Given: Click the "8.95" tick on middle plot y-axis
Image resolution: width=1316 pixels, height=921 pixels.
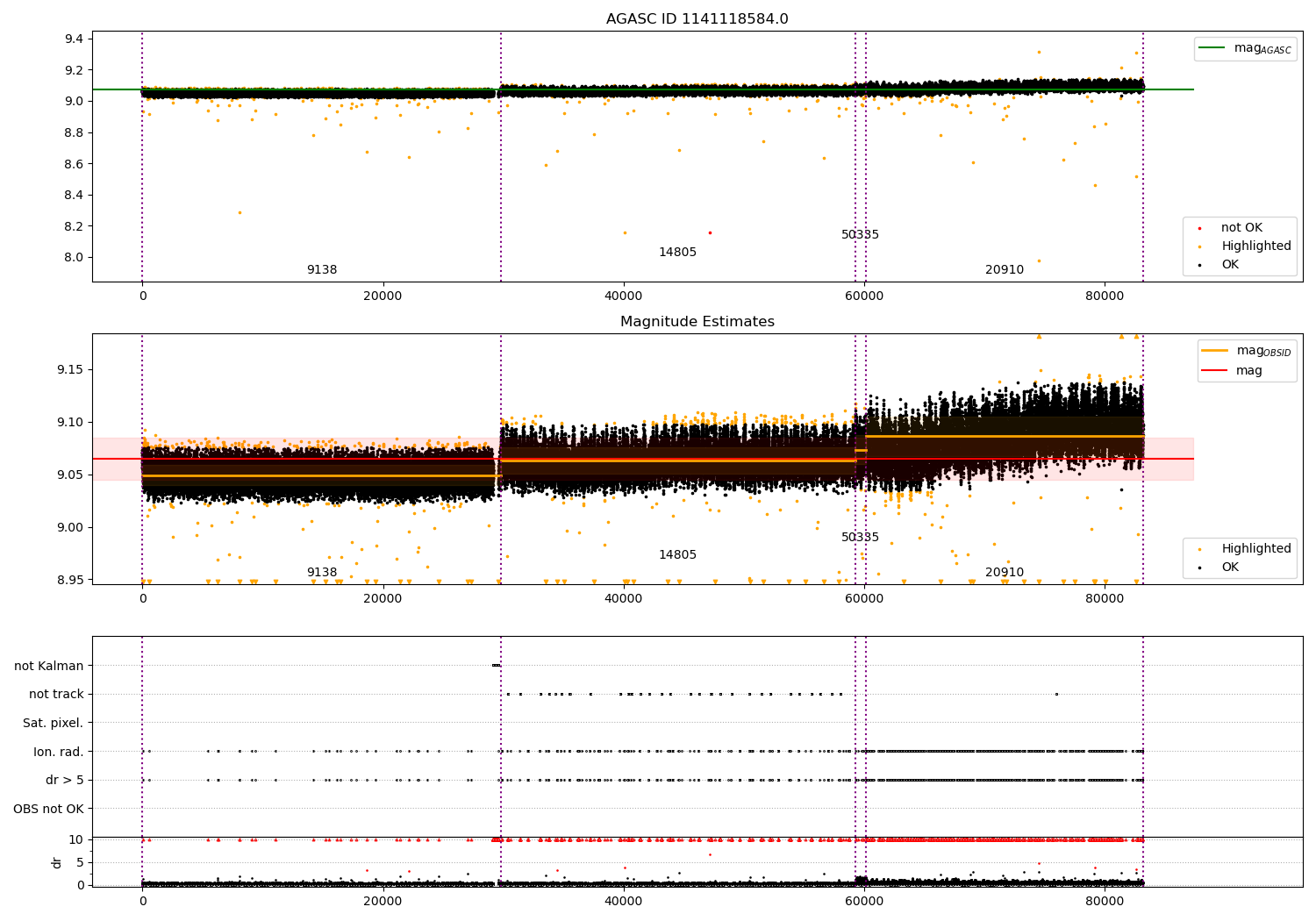Looking at the screenshot, I should pos(70,580).
